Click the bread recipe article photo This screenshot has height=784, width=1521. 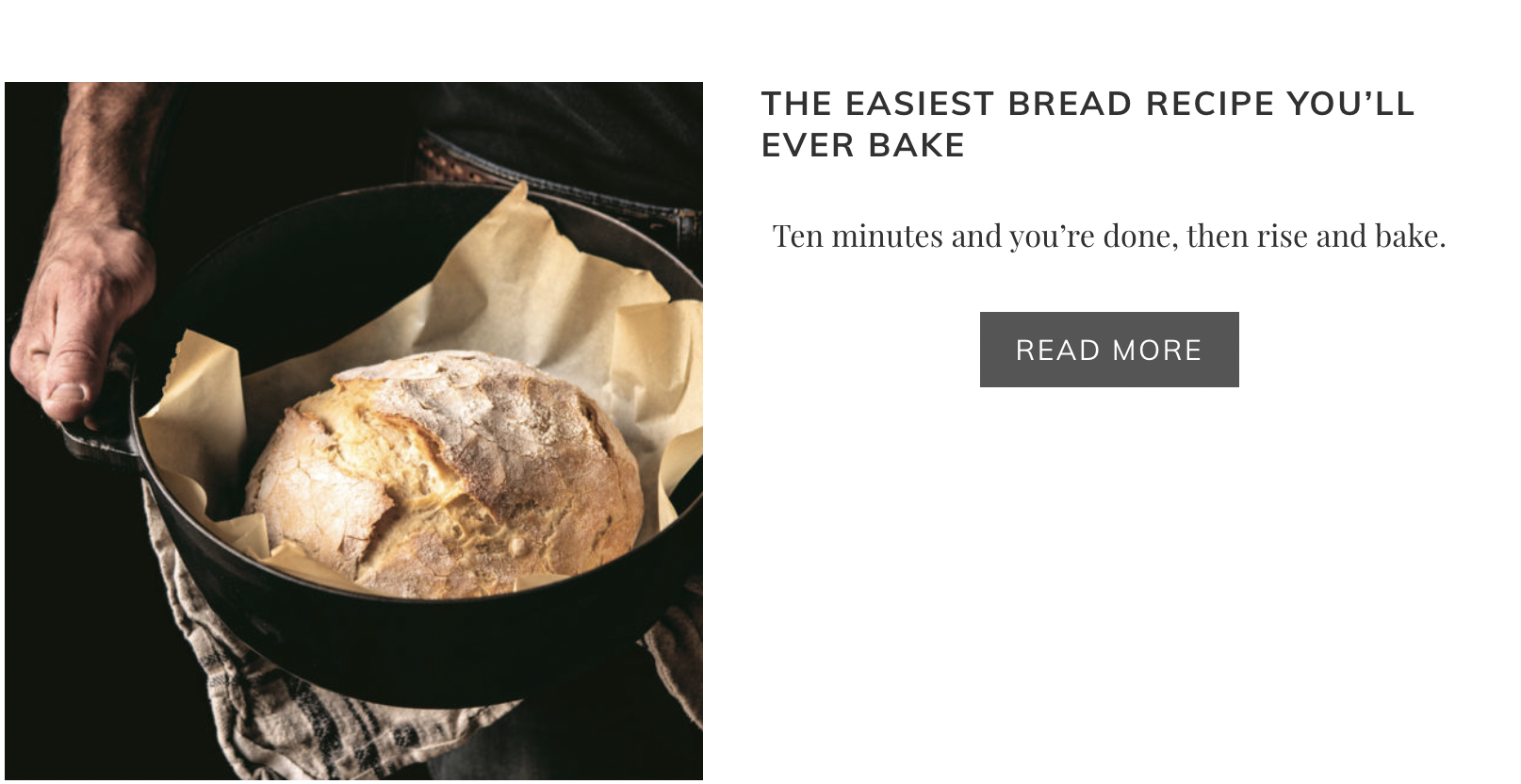(x=353, y=431)
